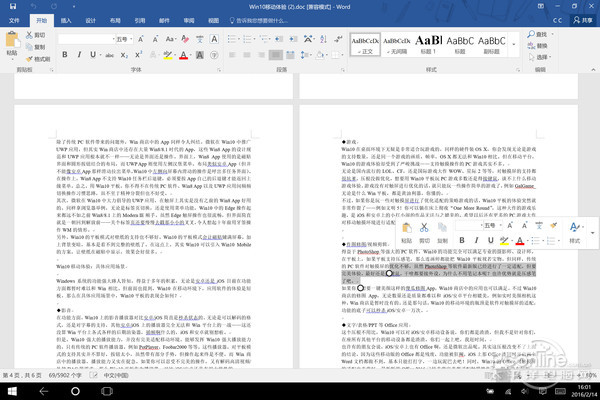The width and height of the screenshot is (600, 400).
Task: Toggle Bold in ribbon Font group
Action: (x=65, y=55)
